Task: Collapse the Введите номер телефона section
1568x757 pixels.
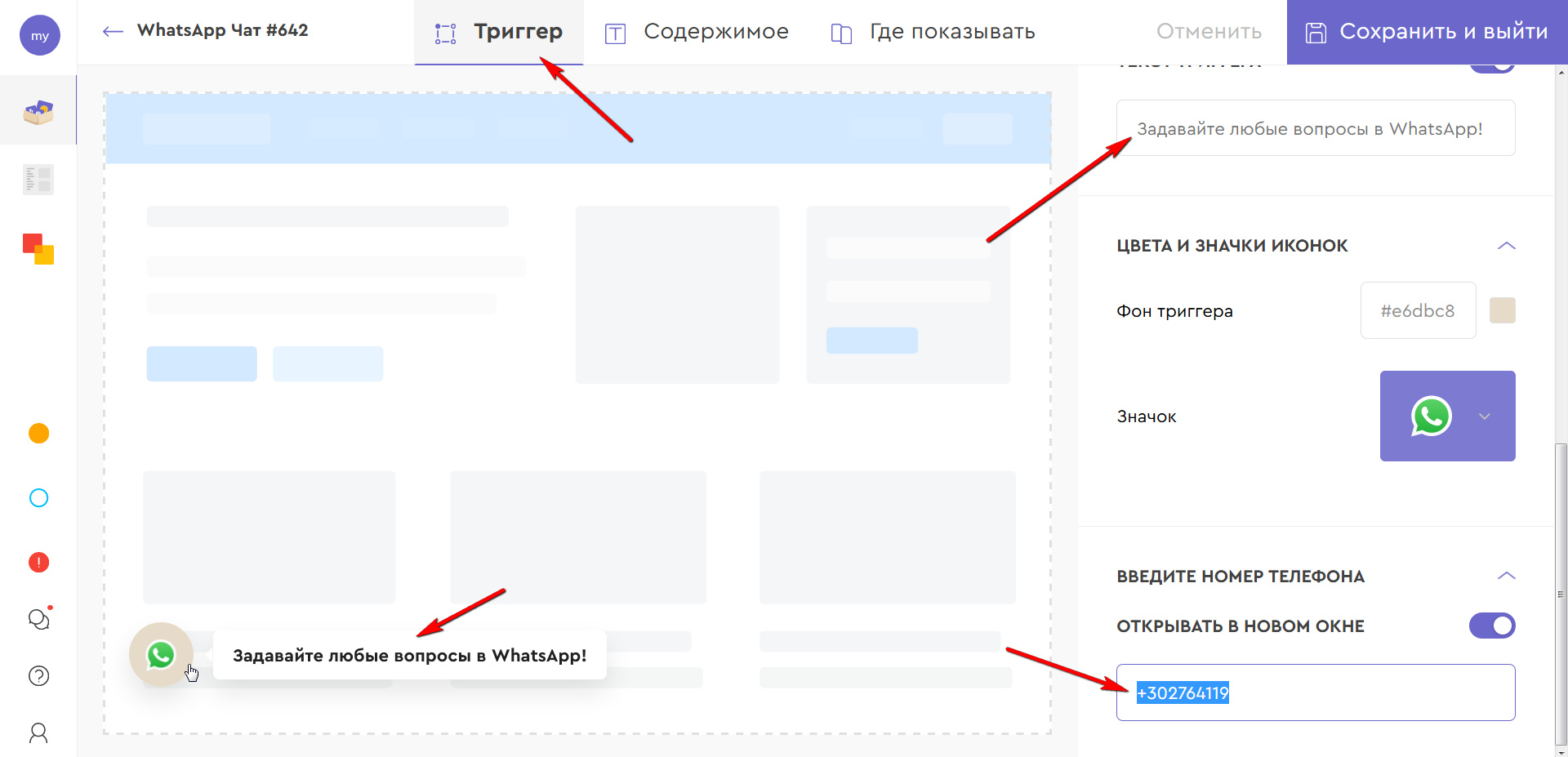Action: (1507, 576)
